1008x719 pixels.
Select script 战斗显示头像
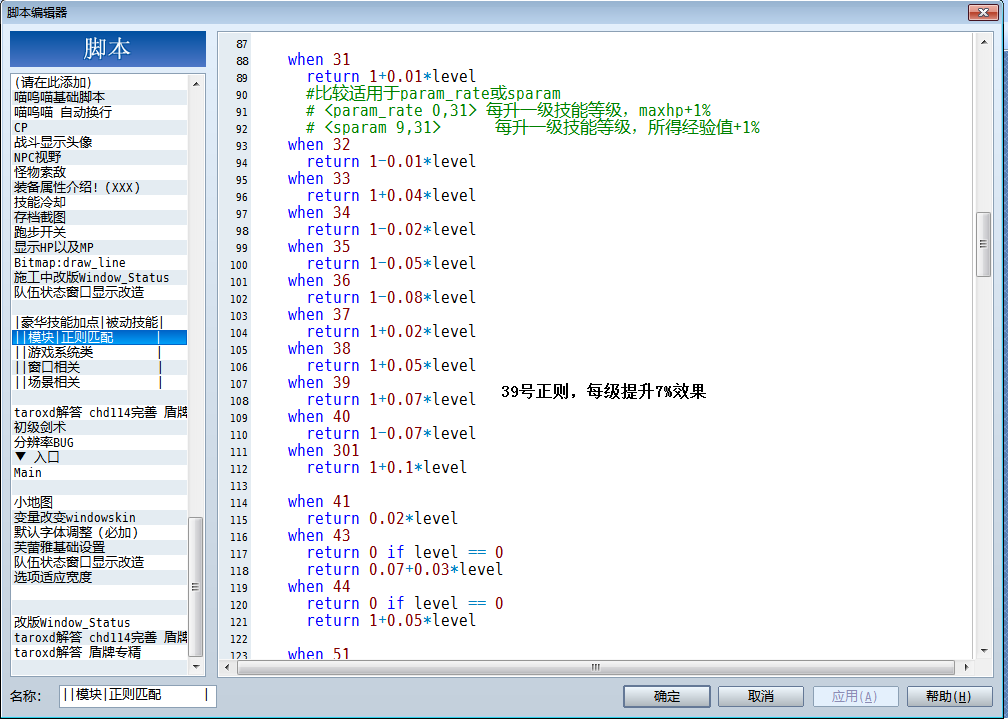[x=100, y=142]
